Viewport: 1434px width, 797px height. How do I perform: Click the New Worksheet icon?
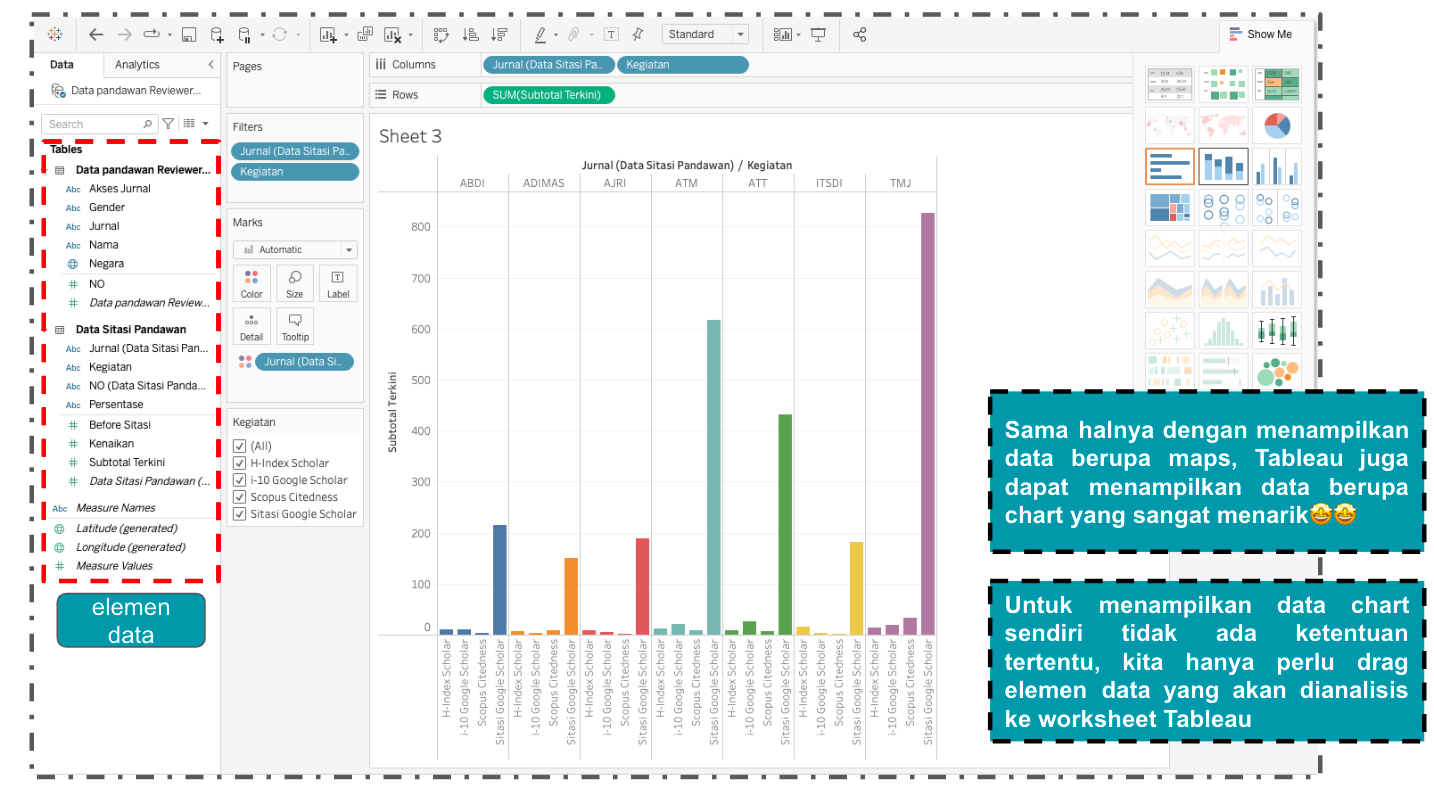point(328,34)
